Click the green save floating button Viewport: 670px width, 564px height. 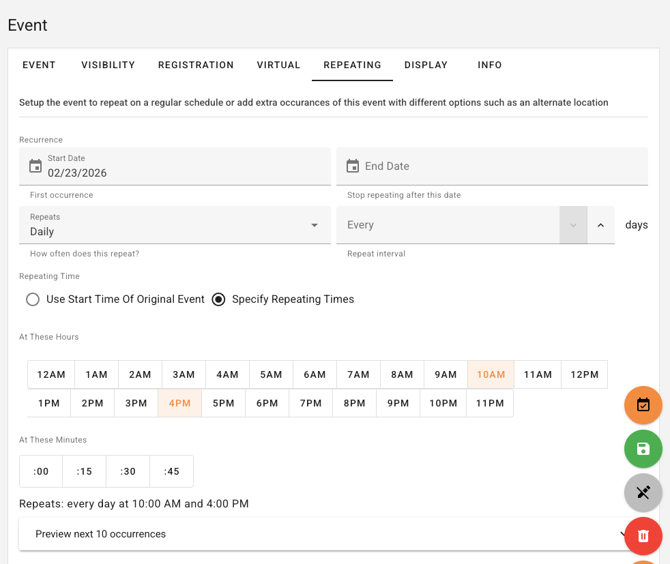(x=643, y=449)
